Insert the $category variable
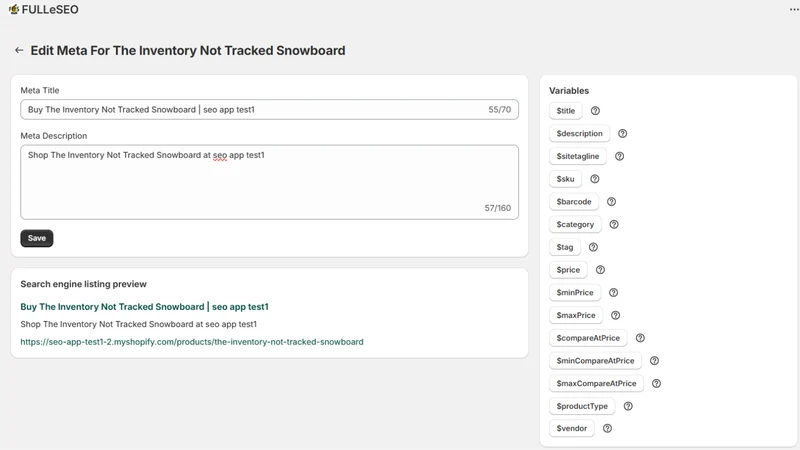The width and height of the screenshot is (800, 450). [576, 224]
